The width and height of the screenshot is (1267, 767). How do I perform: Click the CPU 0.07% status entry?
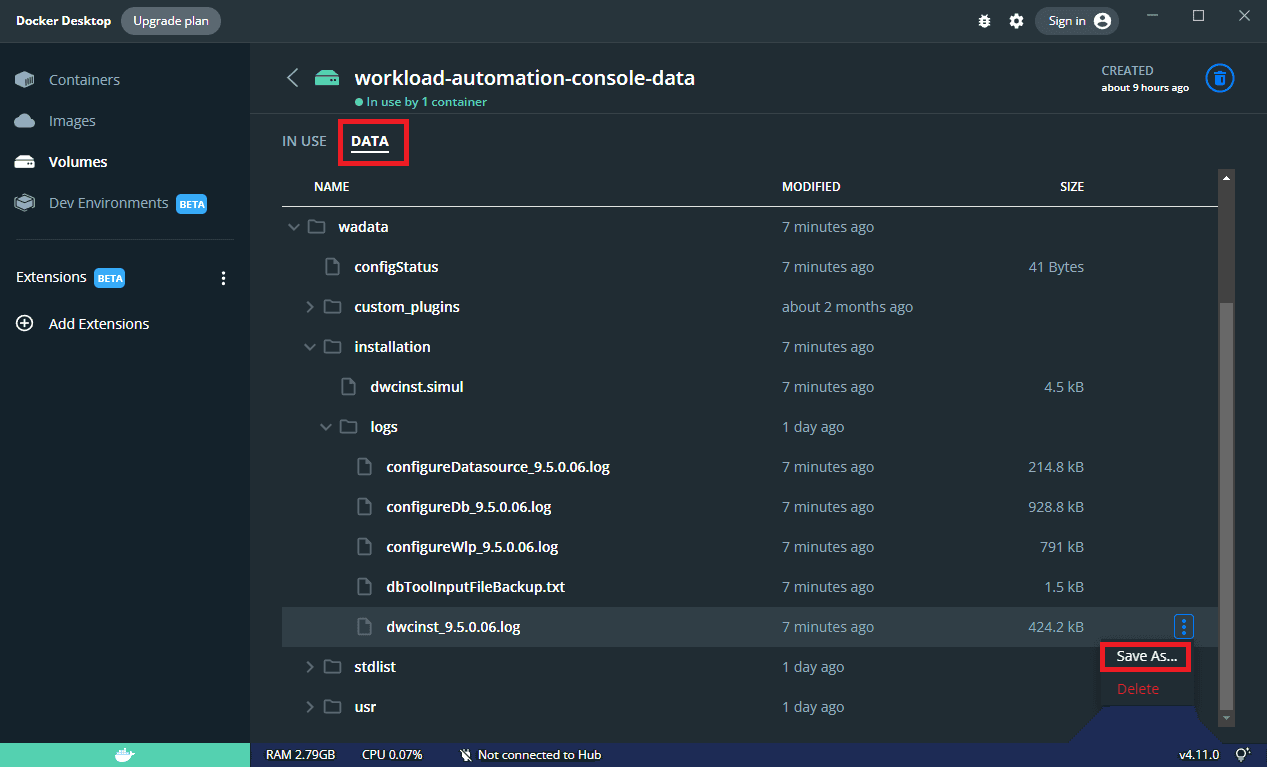[x=392, y=755]
